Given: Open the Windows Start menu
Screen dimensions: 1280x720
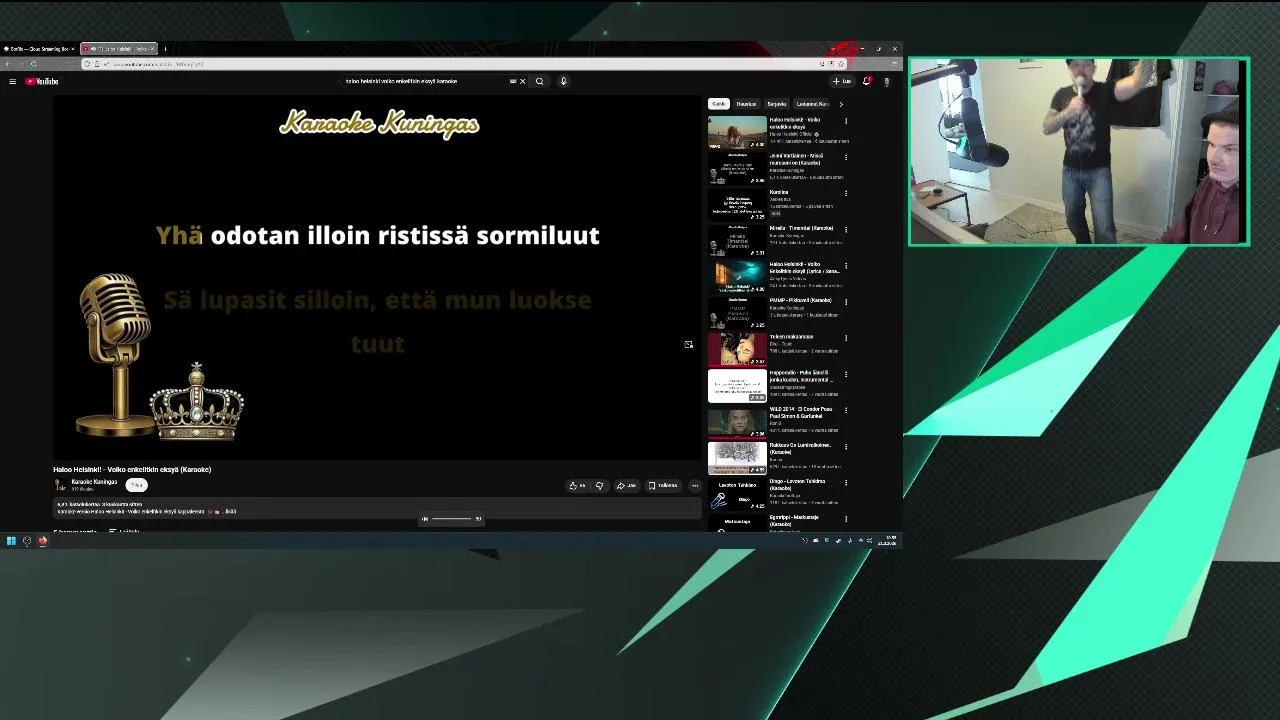Looking at the screenshot, I should [x=11, y=541].
